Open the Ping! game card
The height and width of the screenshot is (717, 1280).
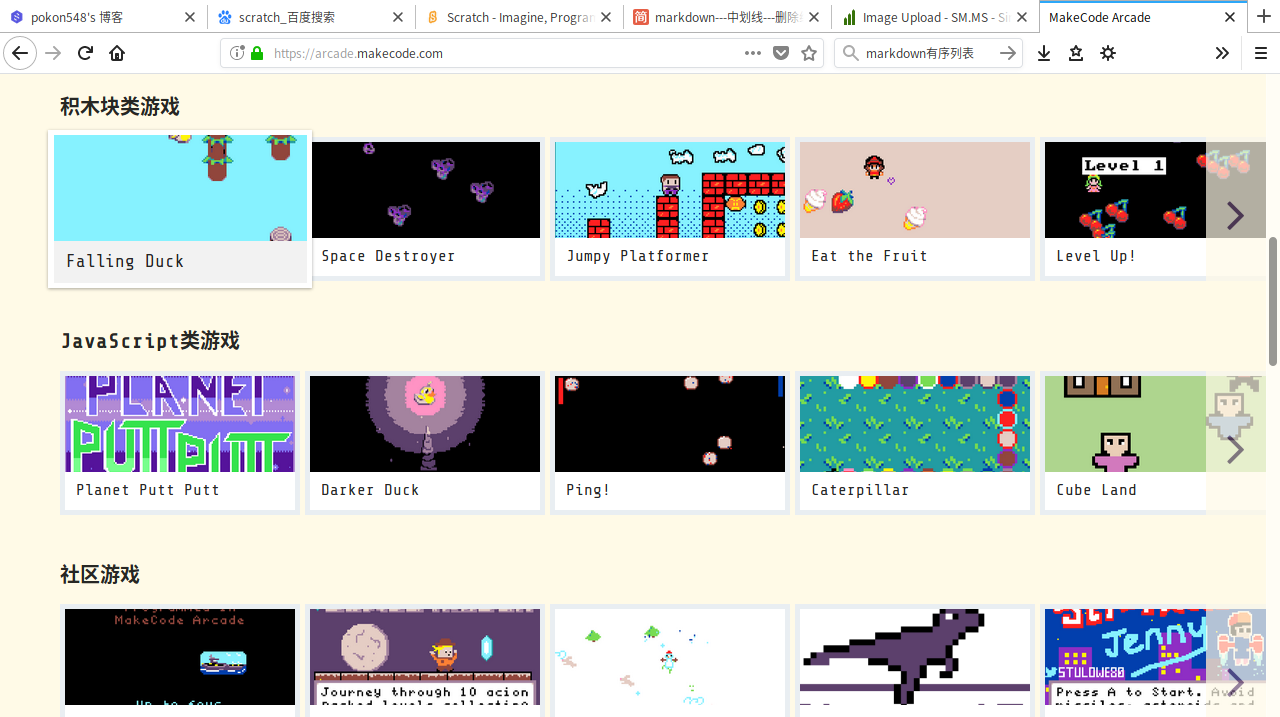(x=670, y=443)
